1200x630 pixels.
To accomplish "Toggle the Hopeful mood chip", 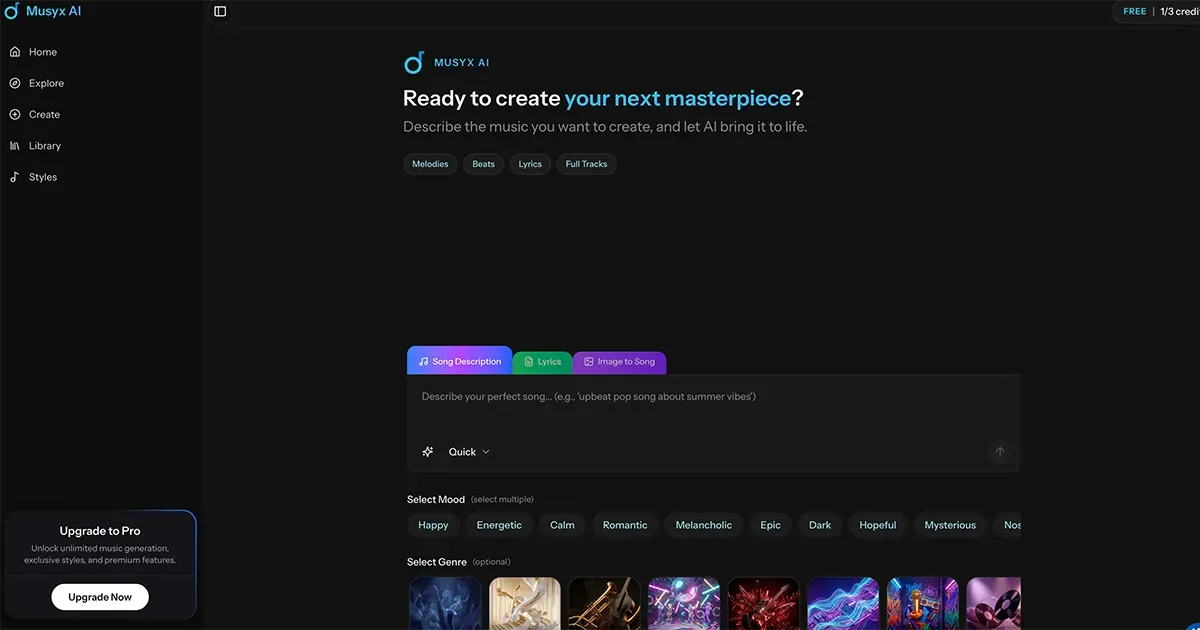I will 878,525.
